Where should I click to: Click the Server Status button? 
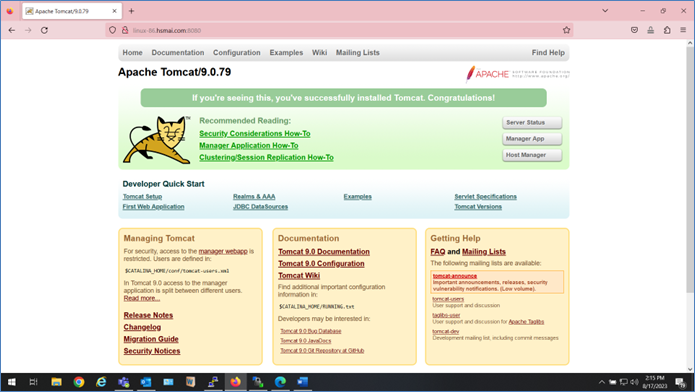532,122
